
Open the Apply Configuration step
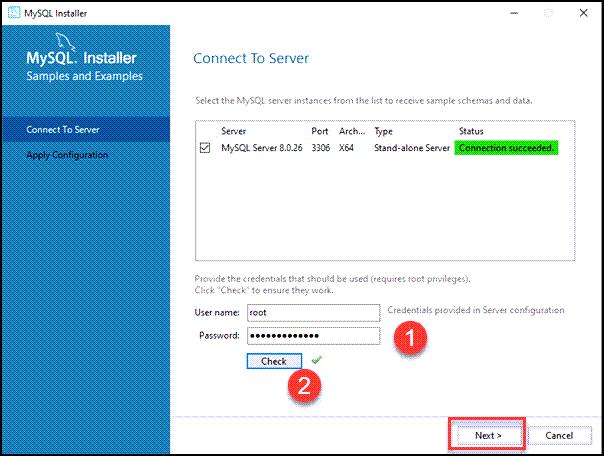coord(67,155)
